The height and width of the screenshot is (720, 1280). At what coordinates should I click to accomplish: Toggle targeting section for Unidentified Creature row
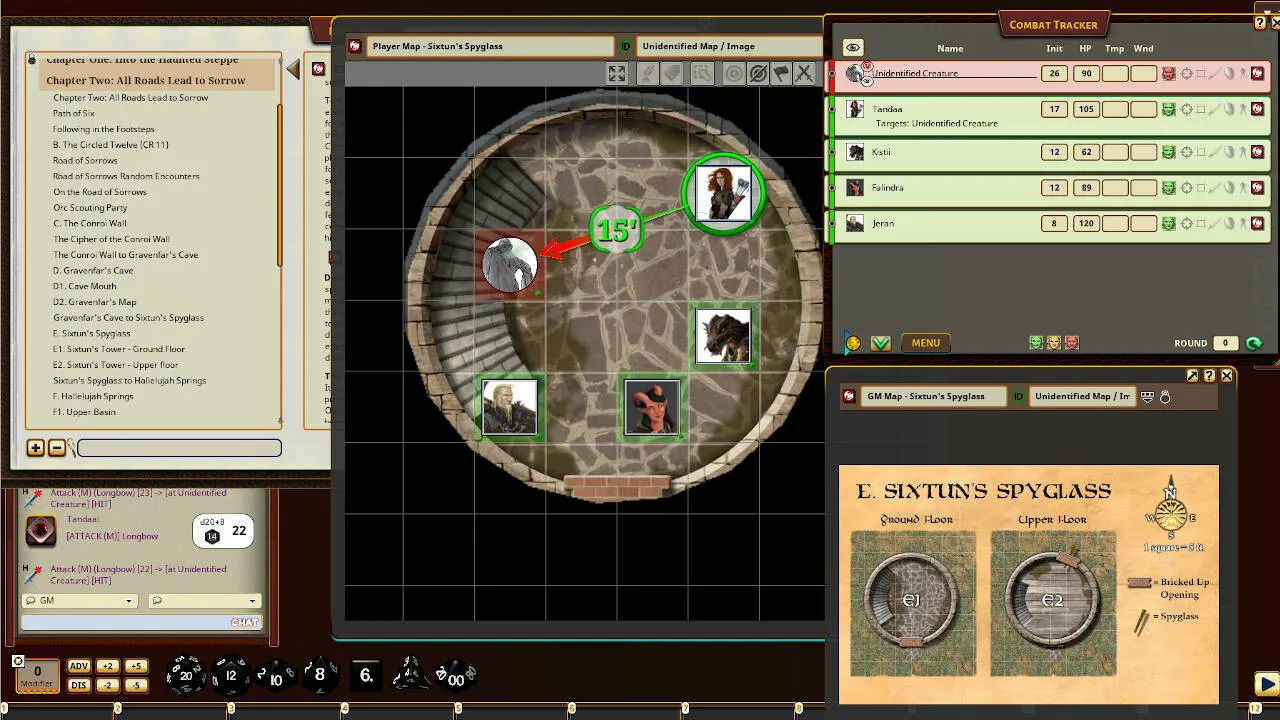[x=1187, y=73]
